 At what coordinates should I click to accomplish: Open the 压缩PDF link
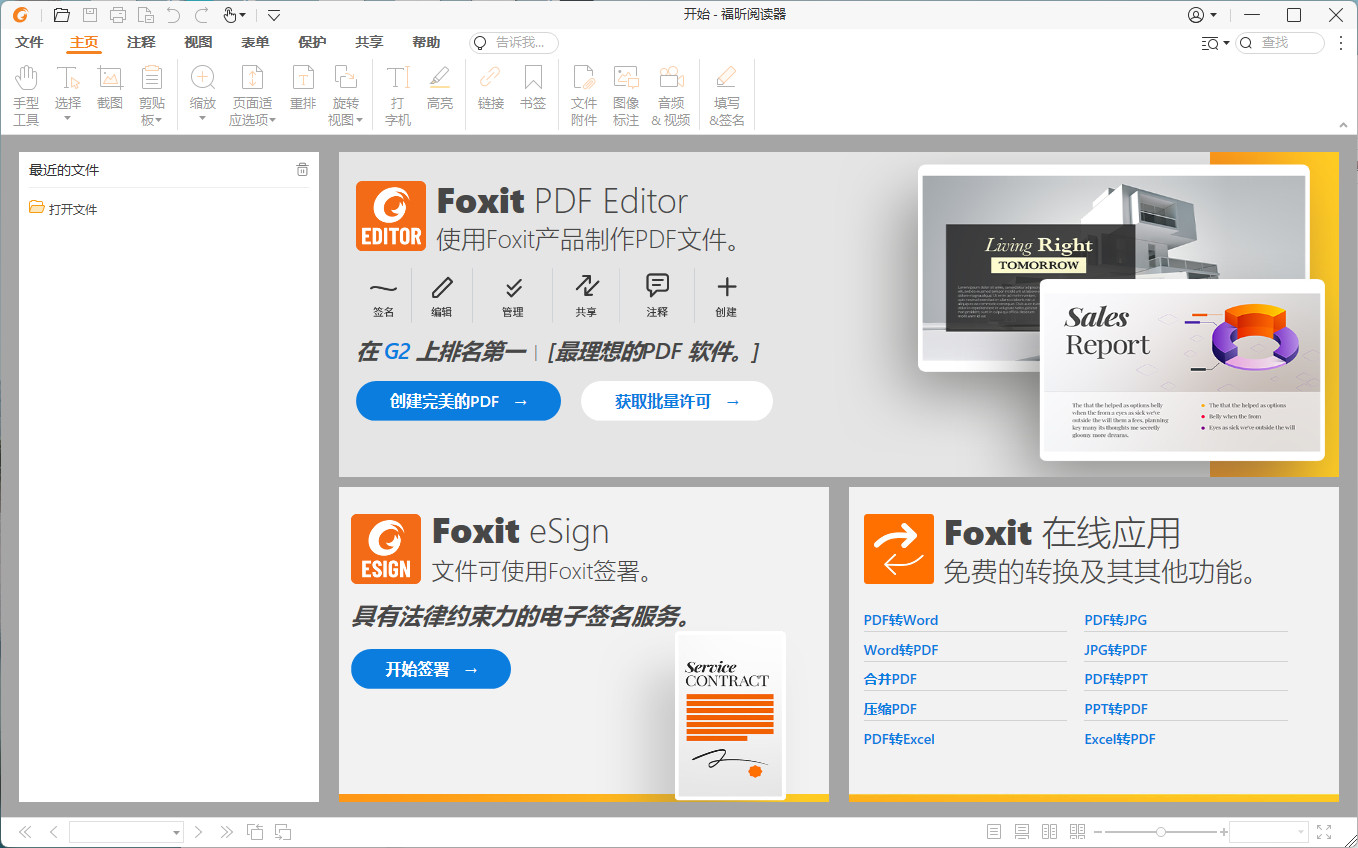point(890,709)
